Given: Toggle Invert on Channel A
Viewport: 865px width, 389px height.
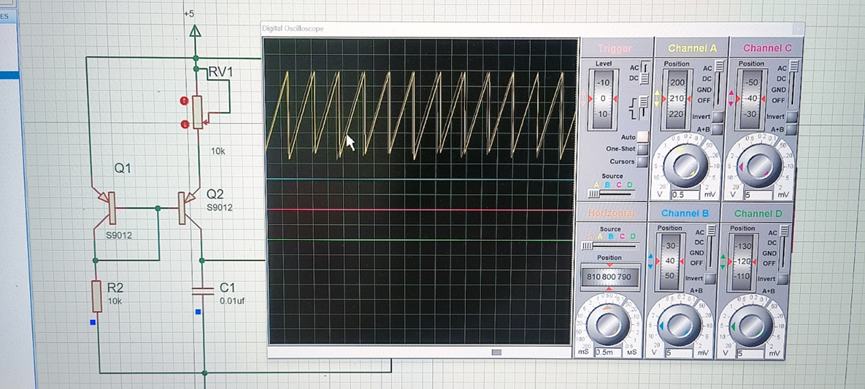Looking at the screenshot, I should [x=717, y=117].
